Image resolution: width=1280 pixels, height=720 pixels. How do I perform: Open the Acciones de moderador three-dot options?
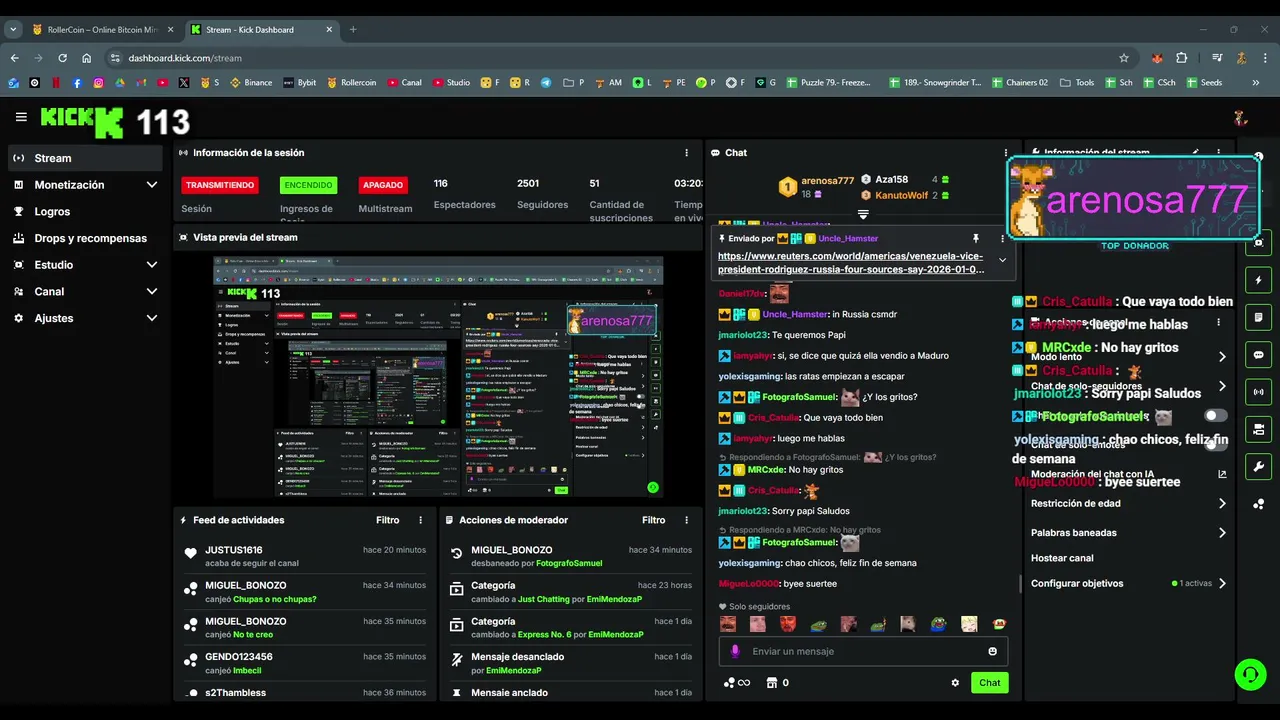686,520
